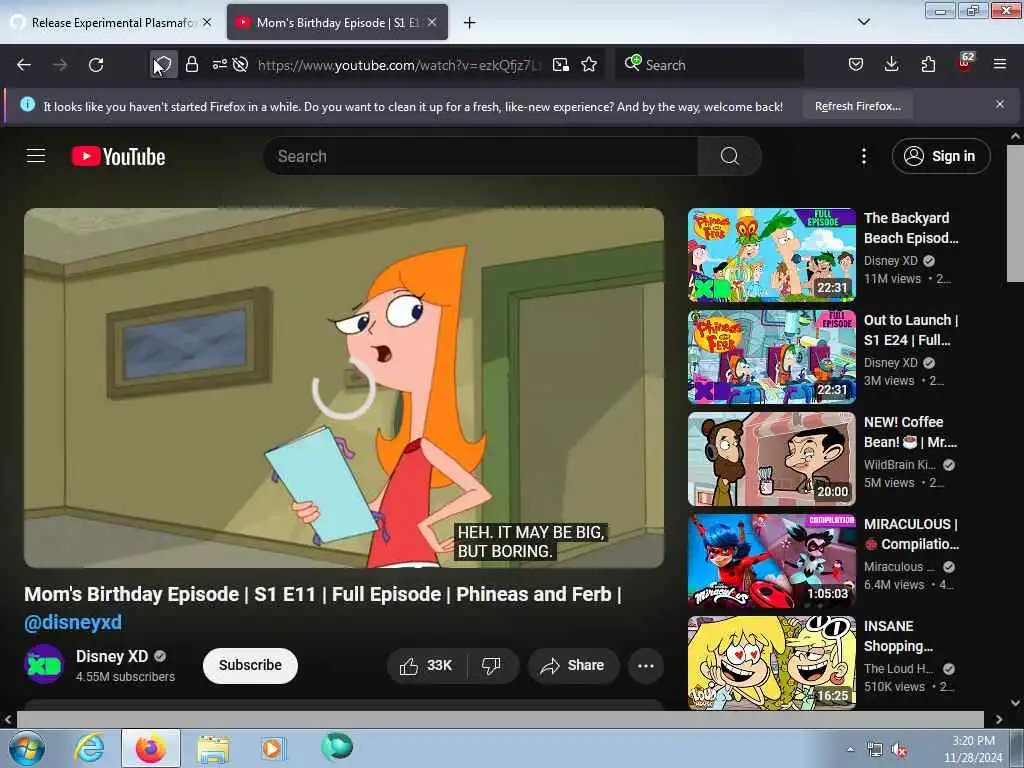Close the Mom's Birthday Episode tab
Image resolution: width=1024 pixels, height=768 pixels.
tap(432, 22)
